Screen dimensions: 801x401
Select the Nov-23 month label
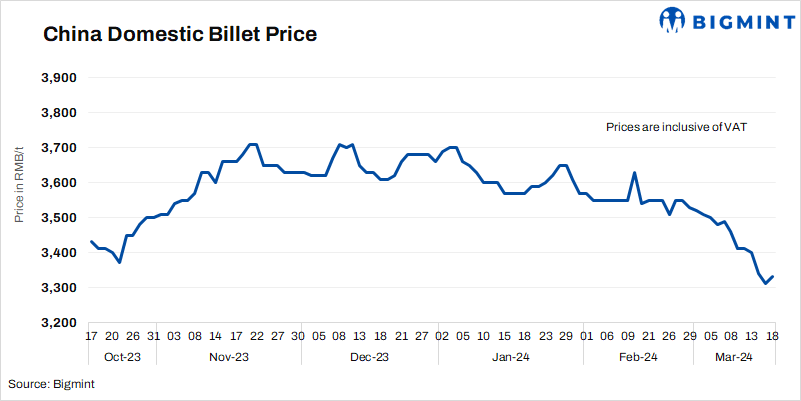click(x=228, y=357)
